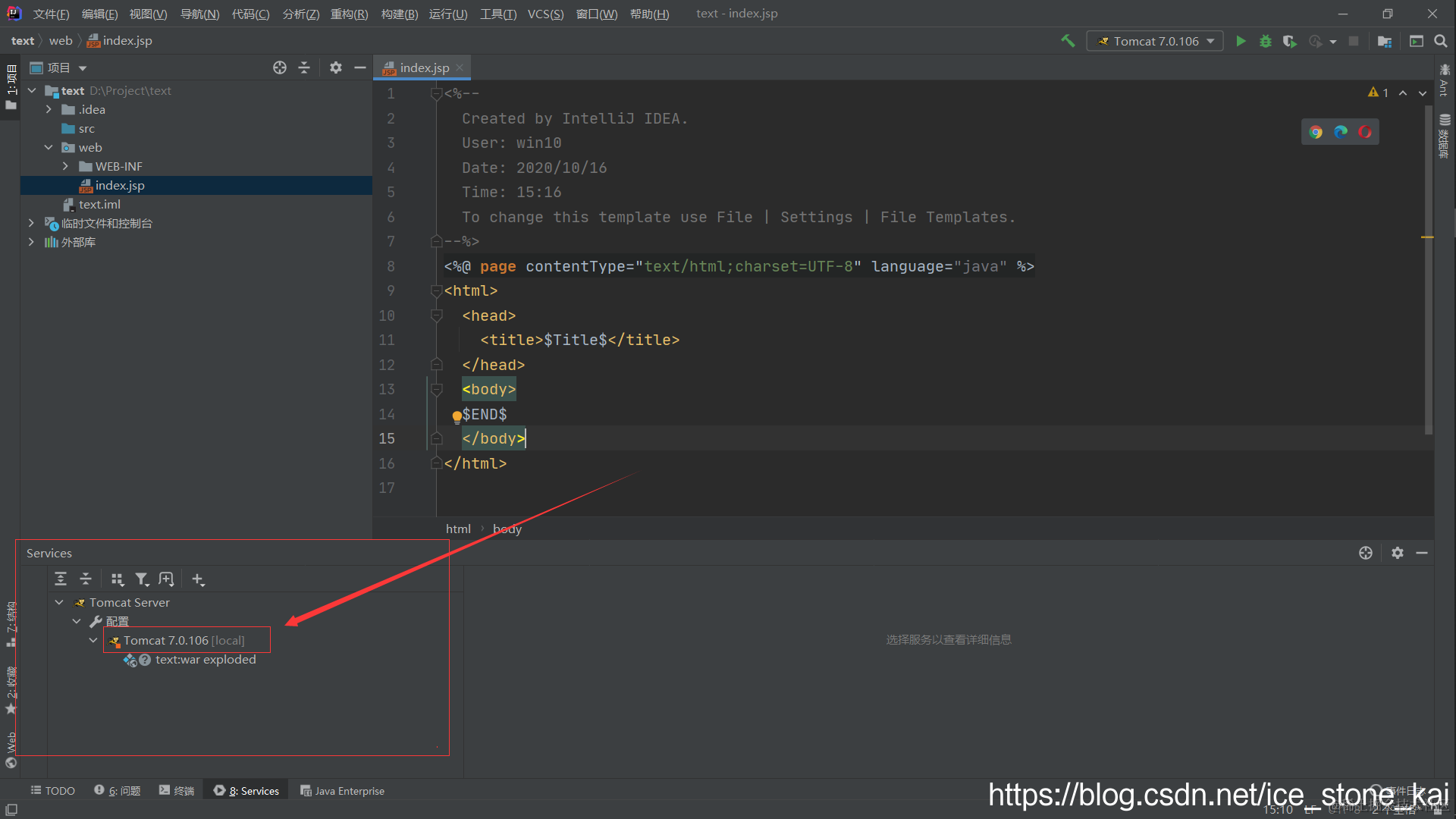Open the 构建(B) menu
The height and width of the screenshot is (819, 1456).
click(x=399, y=14)
